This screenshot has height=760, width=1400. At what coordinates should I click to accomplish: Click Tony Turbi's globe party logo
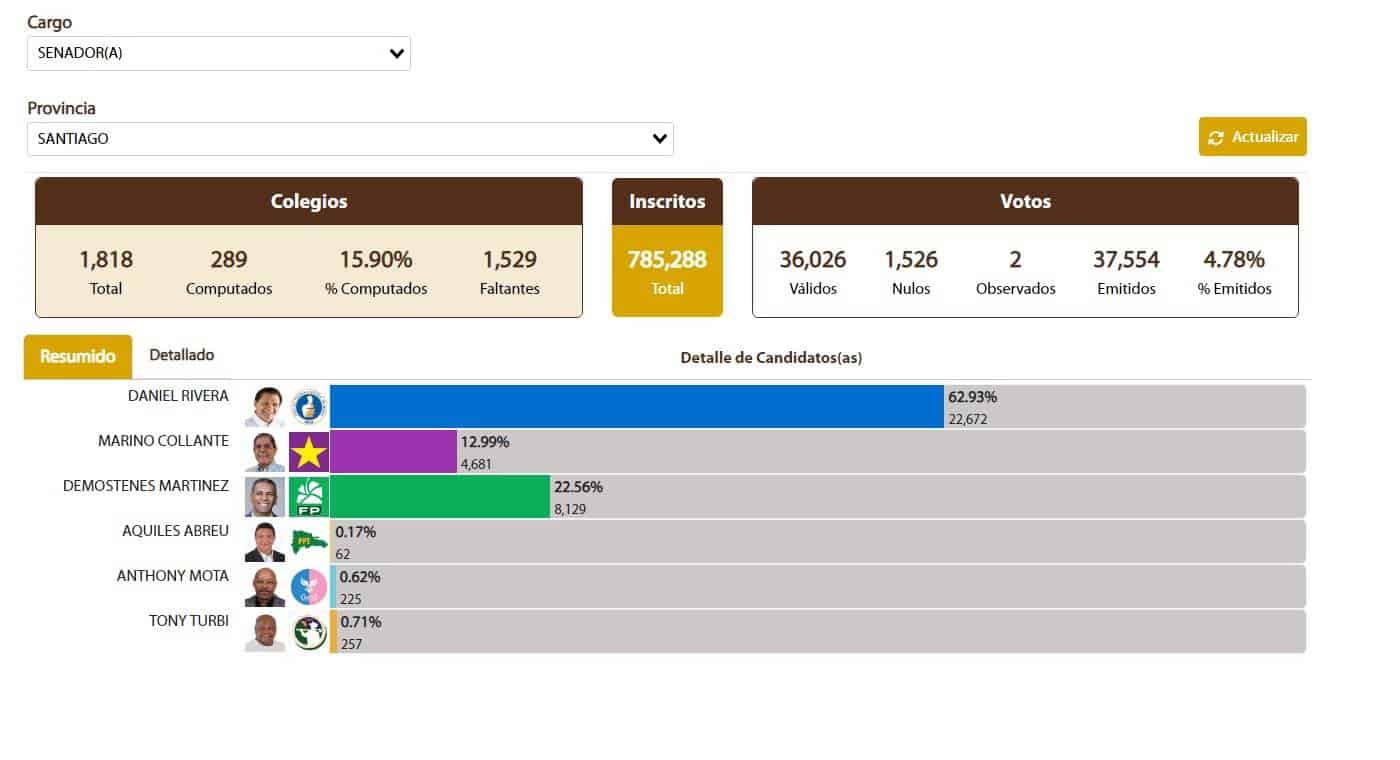[308, 632]
